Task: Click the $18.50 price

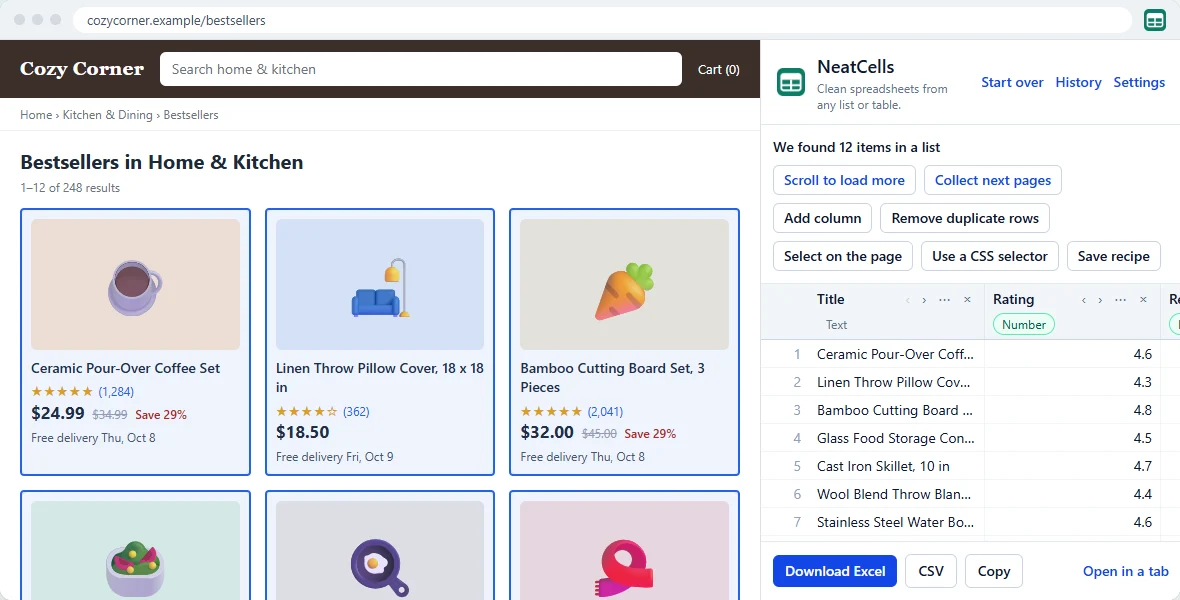Action: tap(303, 432)
